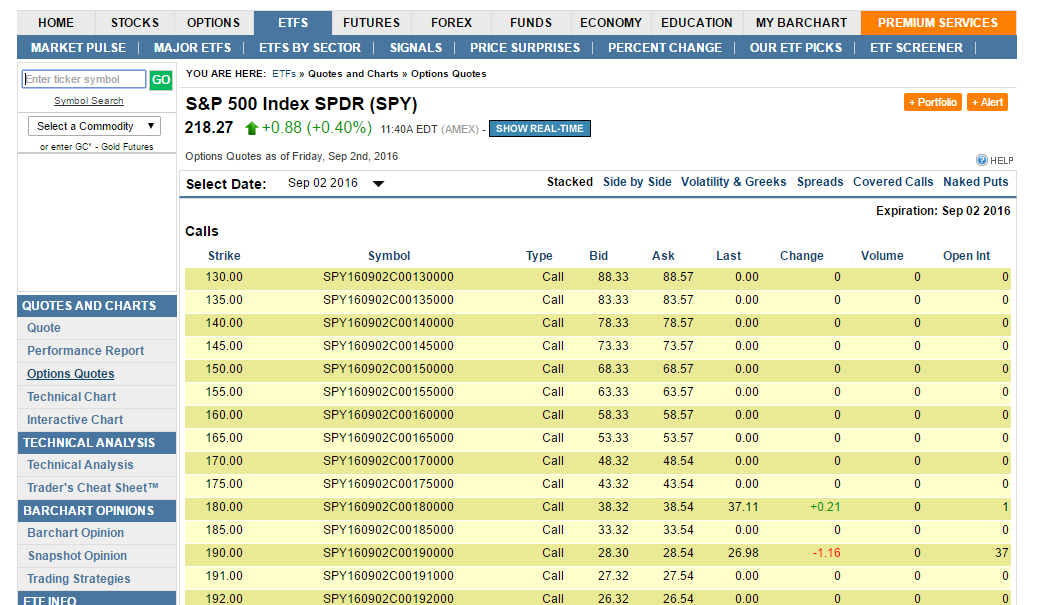Image resolution: width=1044 pixels, height=605 pixels.
Task: Switch to the MARKET PULSE tab
Action: tap(78, 47)
